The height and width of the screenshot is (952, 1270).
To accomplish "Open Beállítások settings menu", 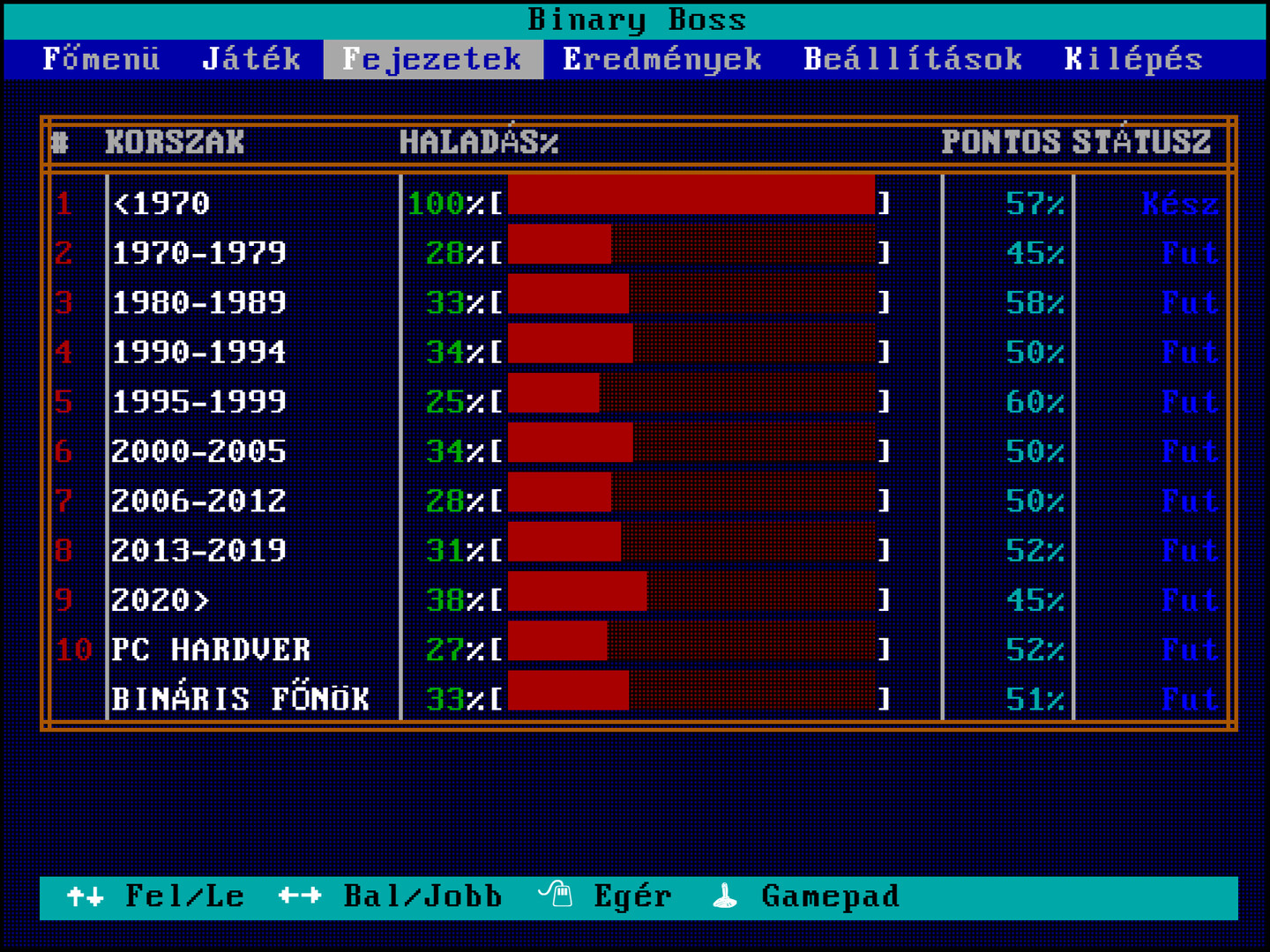I will (913, 59).
